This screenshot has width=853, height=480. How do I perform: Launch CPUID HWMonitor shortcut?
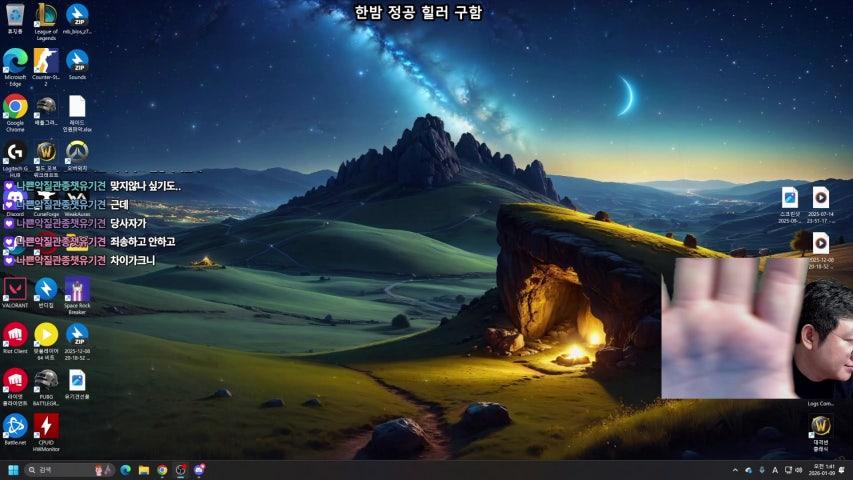click(46, 433)
